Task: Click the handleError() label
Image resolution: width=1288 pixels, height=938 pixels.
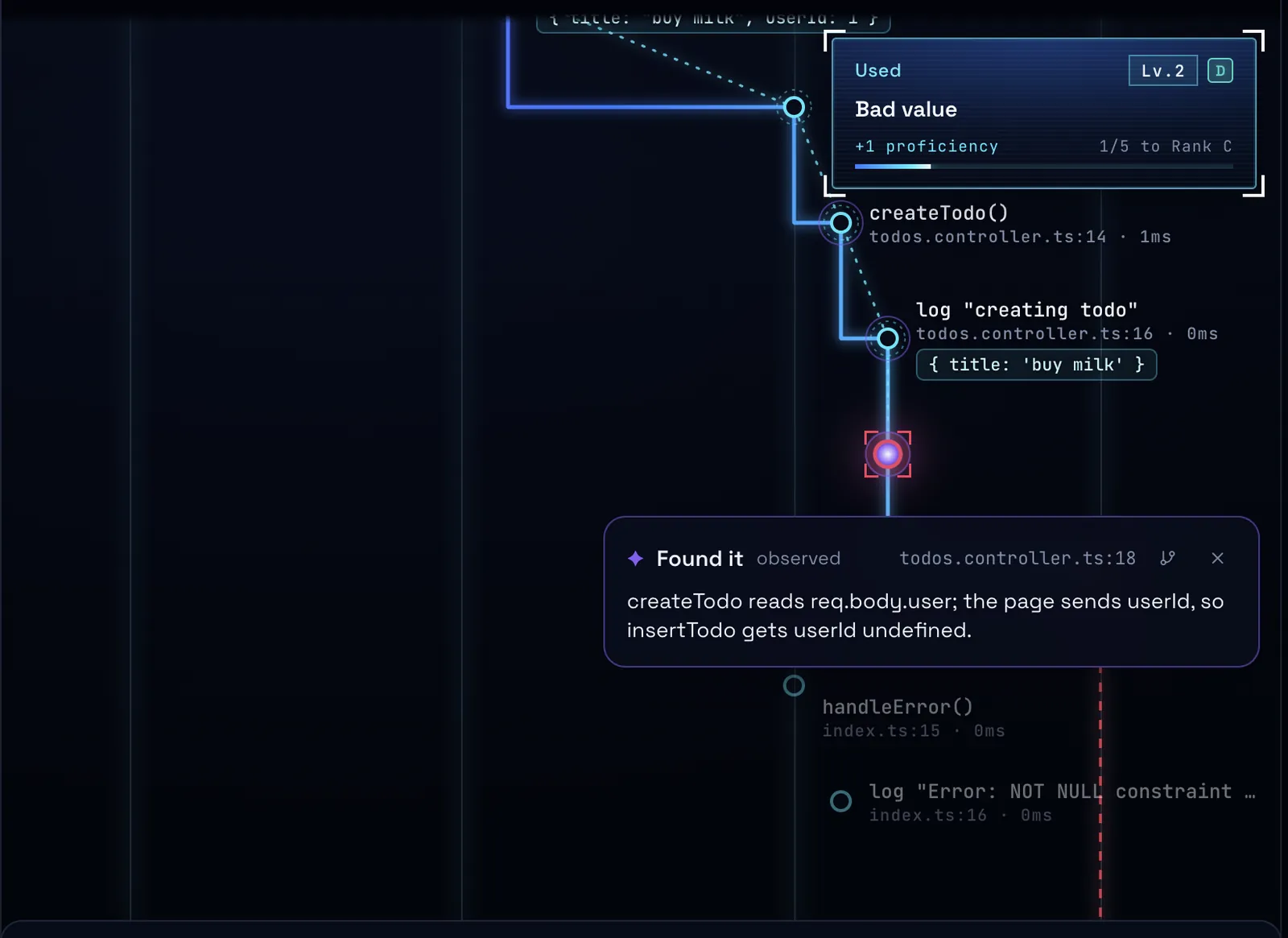Action: click(x=898, y=707)
